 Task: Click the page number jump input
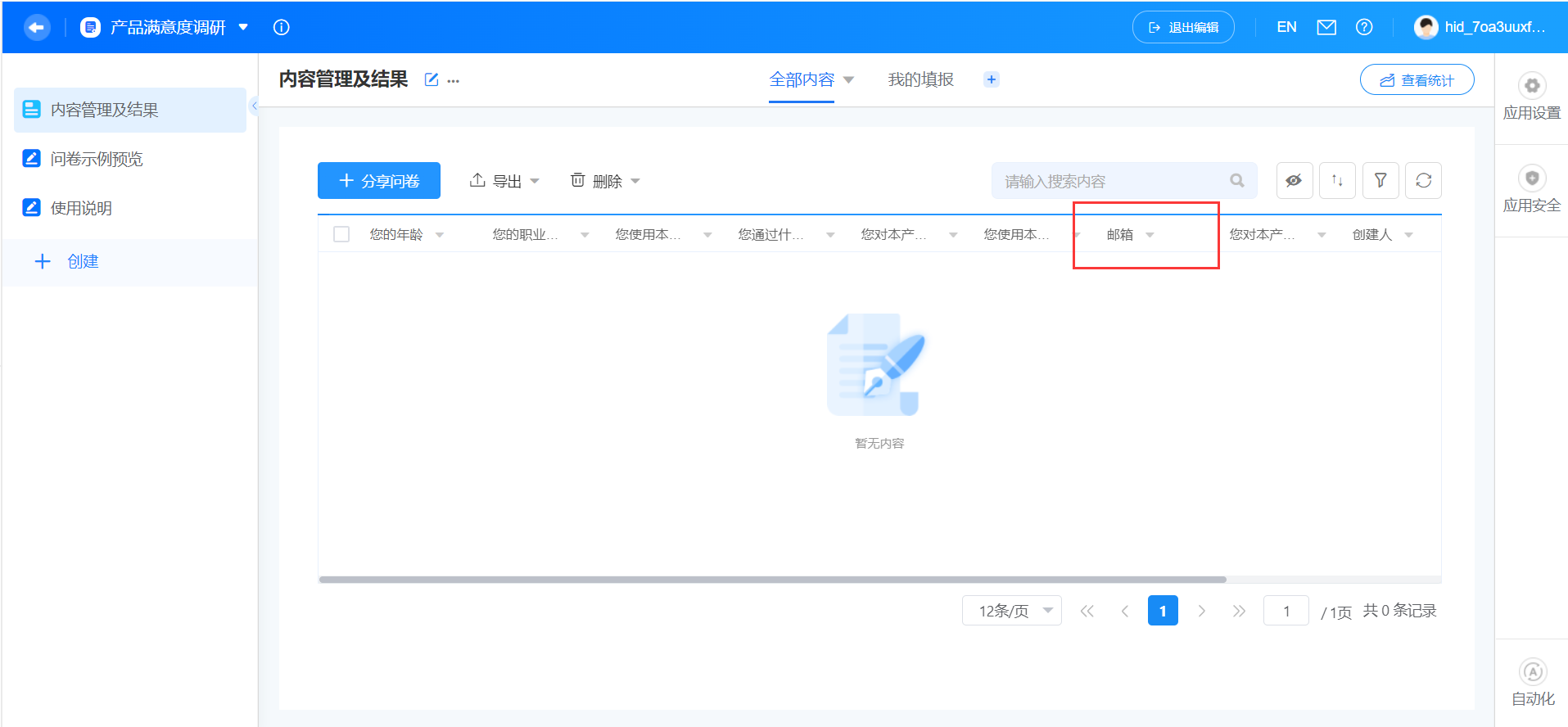[x=1286, y=611]
